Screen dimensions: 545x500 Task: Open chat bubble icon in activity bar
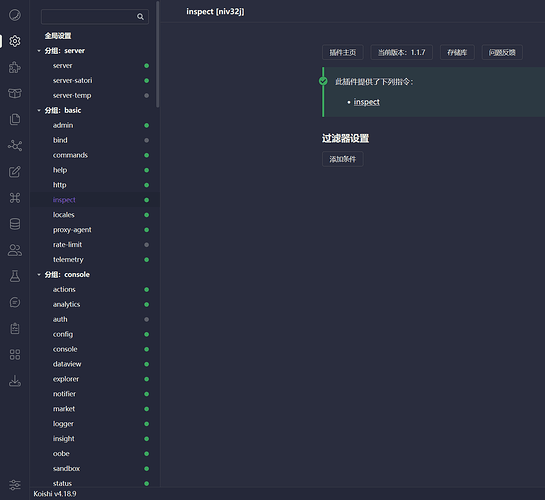point(15,302)
